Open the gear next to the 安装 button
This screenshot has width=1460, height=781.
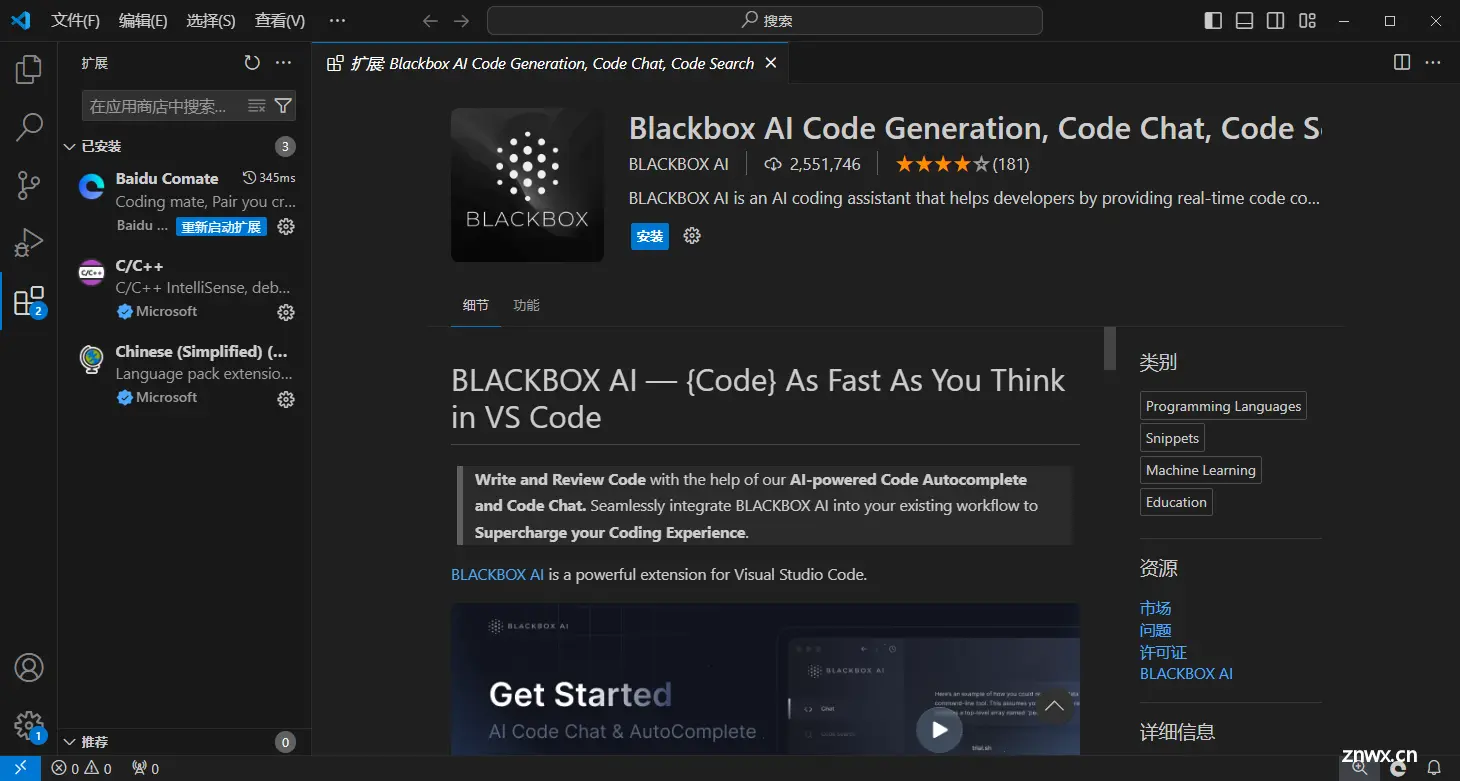click(x=692, y=236)
